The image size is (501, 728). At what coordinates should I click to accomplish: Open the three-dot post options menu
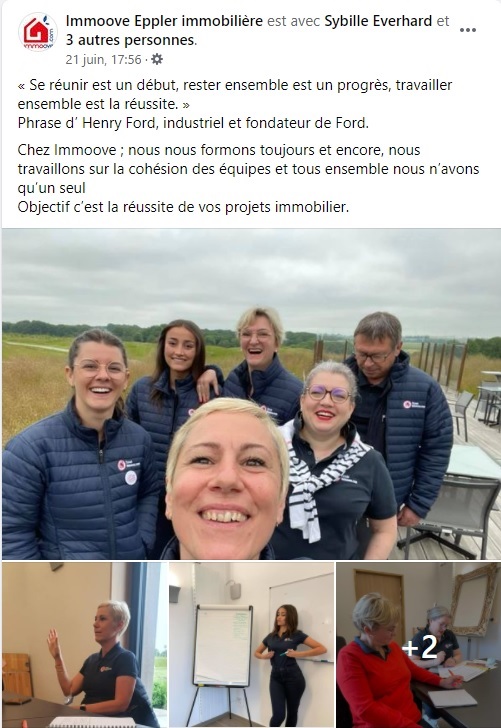click(x=468, y=30)
